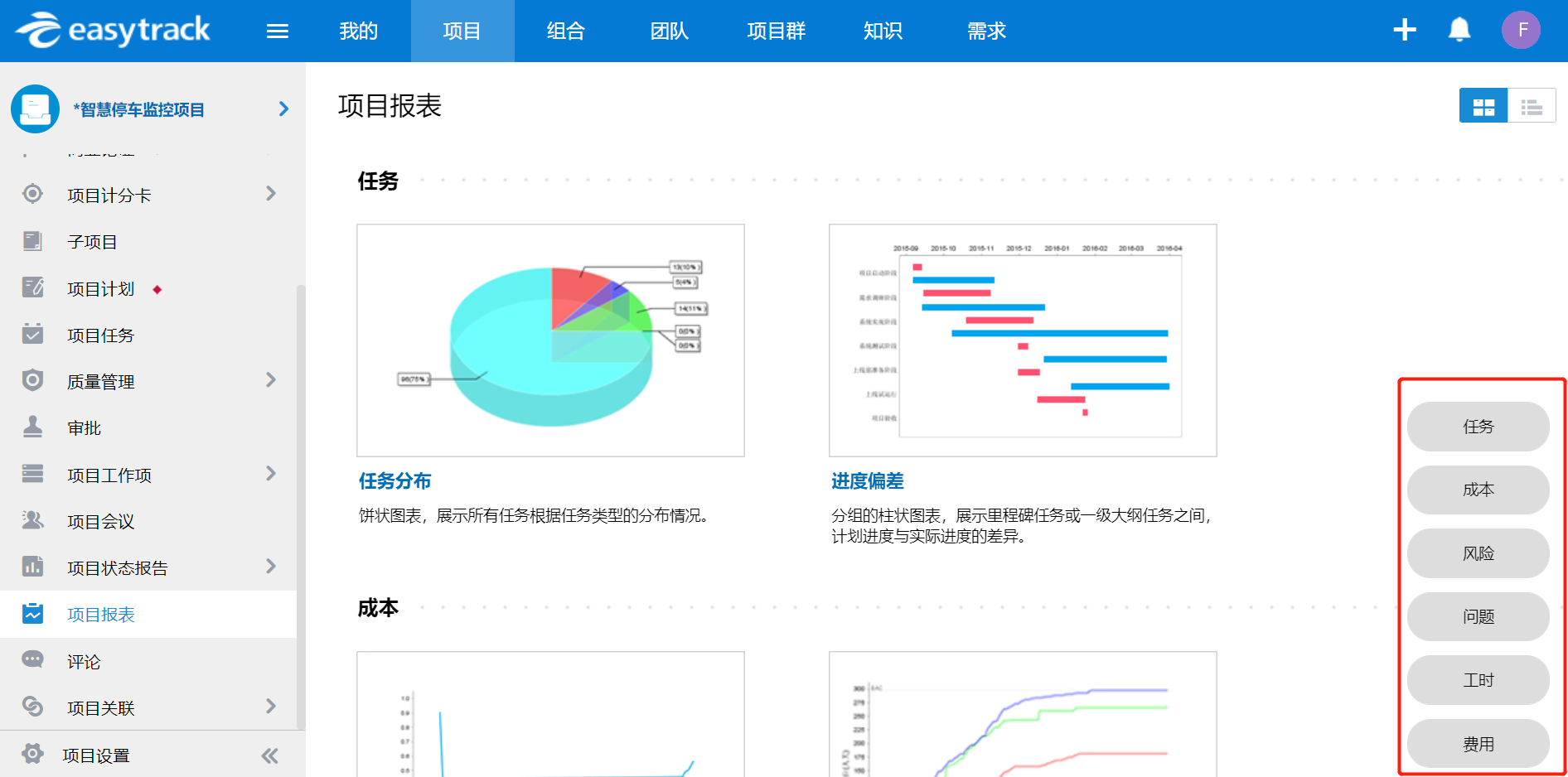Click the plus add icon in header
Image resolution: width=1568 pixels, height=777 pixels.
(1405, 31)
